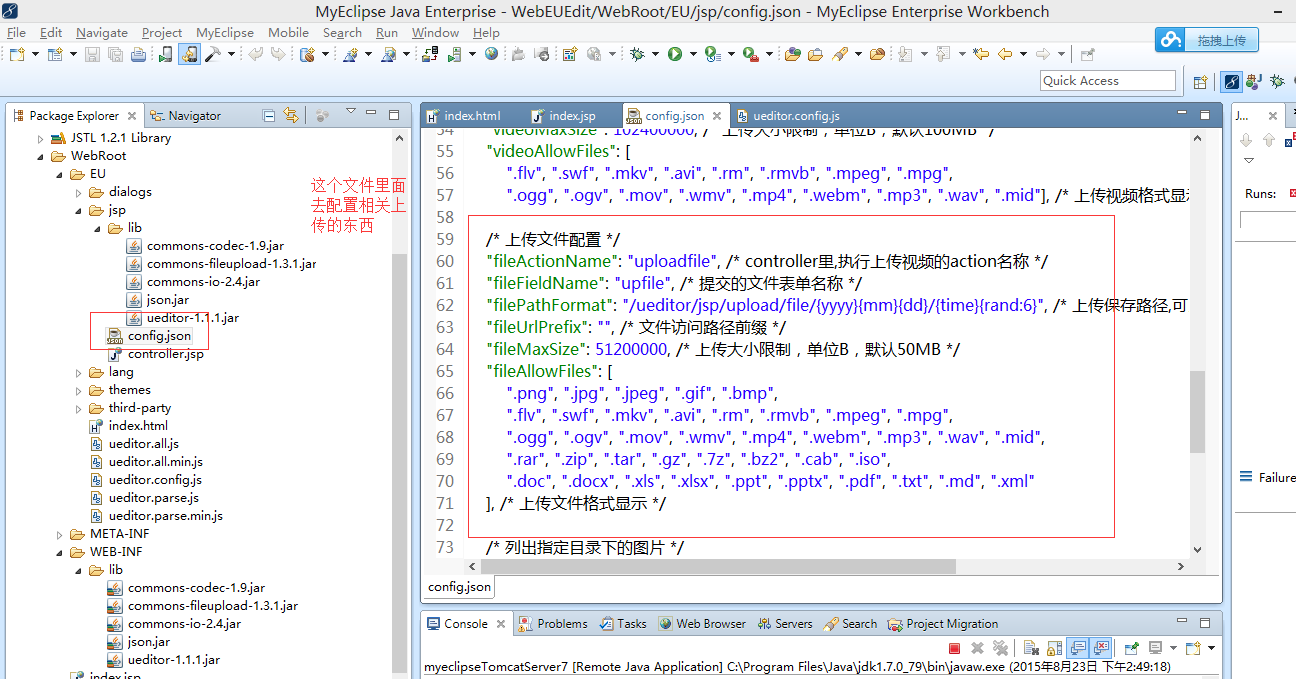Toggle the highlighted mobile toolbar button
Viewport: 1296px width, 679px height.
[189, 54]
